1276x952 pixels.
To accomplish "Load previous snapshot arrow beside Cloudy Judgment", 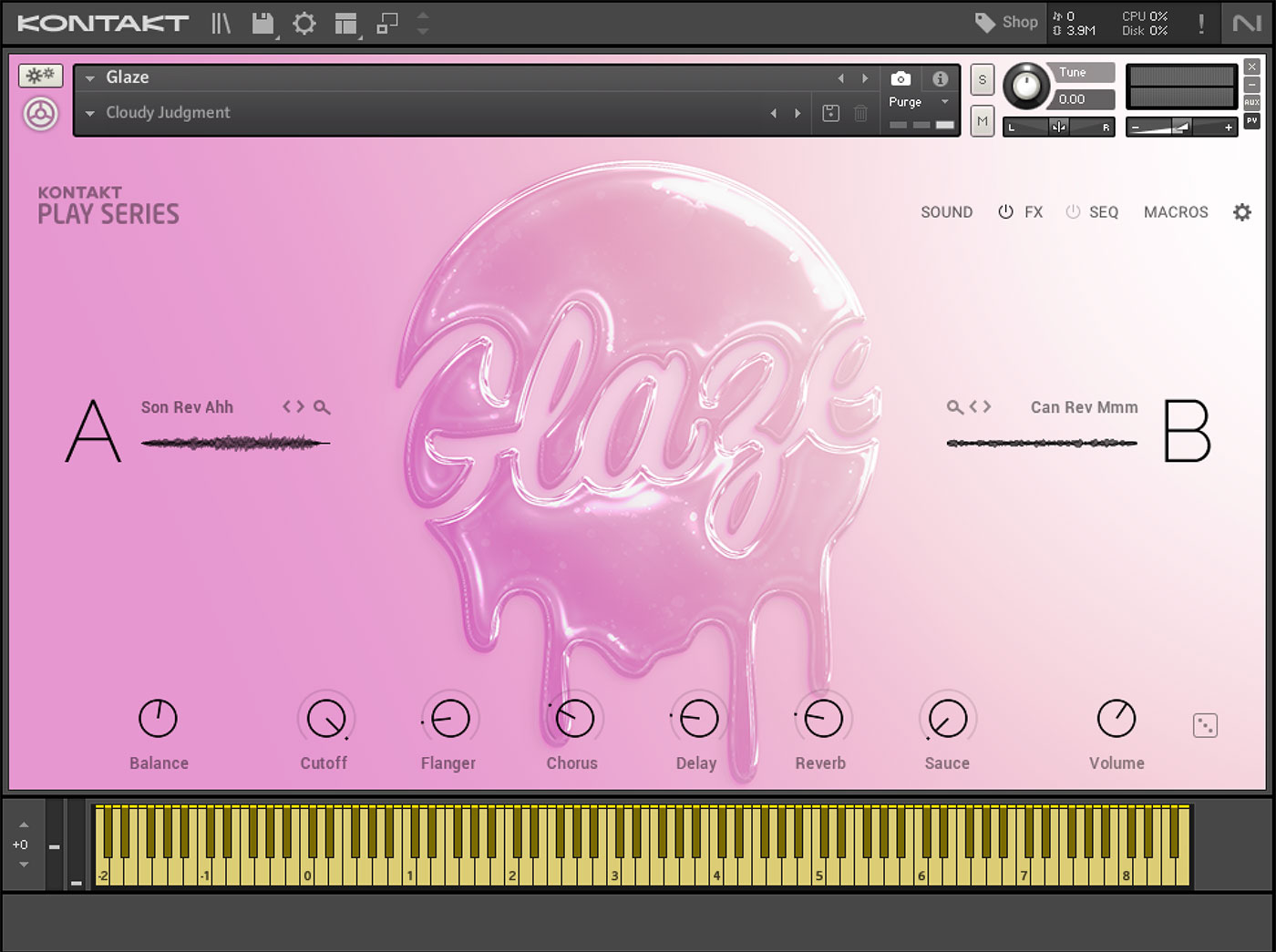I will (774, 113).
